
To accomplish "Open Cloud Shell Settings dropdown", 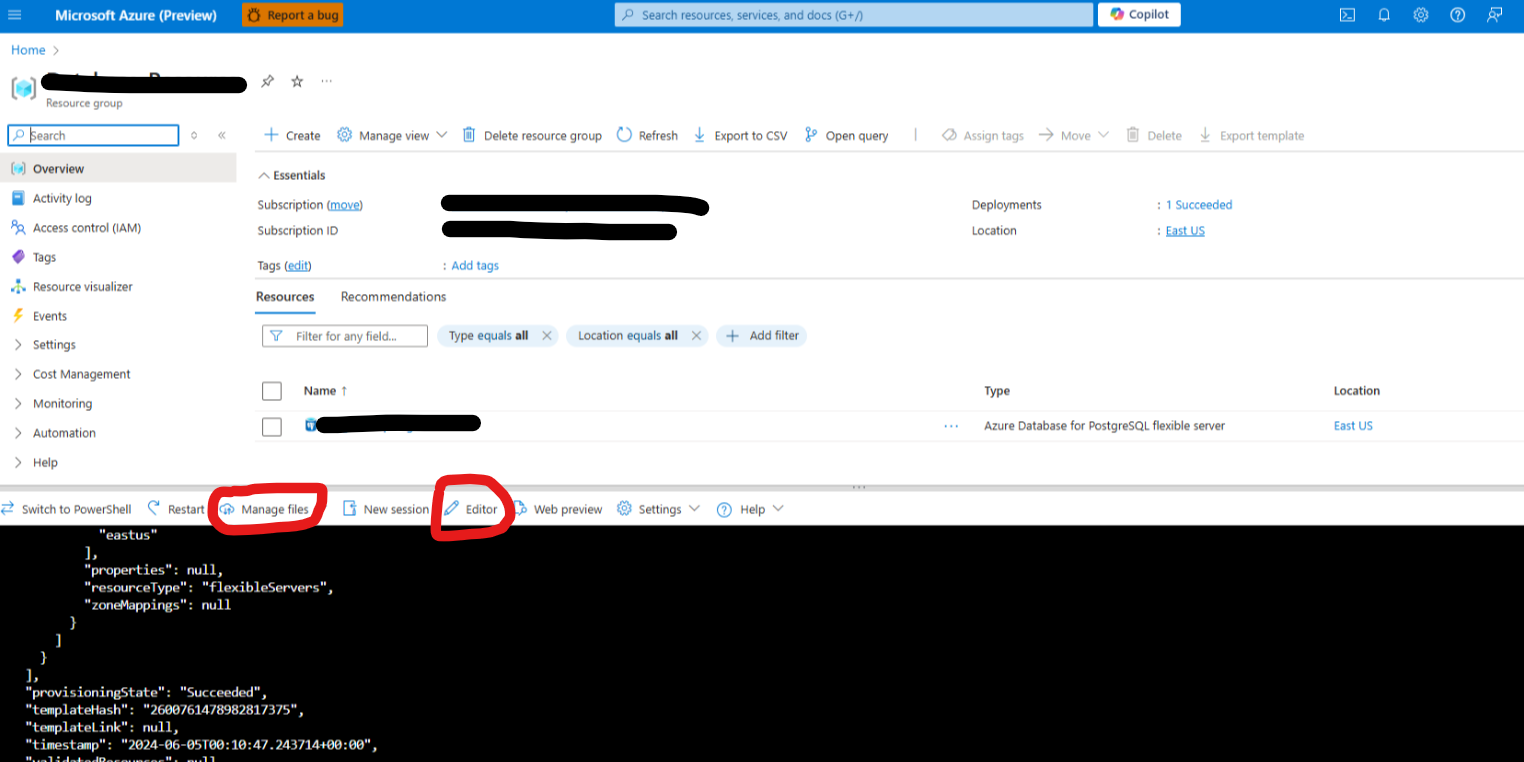I will click(657, 509).
